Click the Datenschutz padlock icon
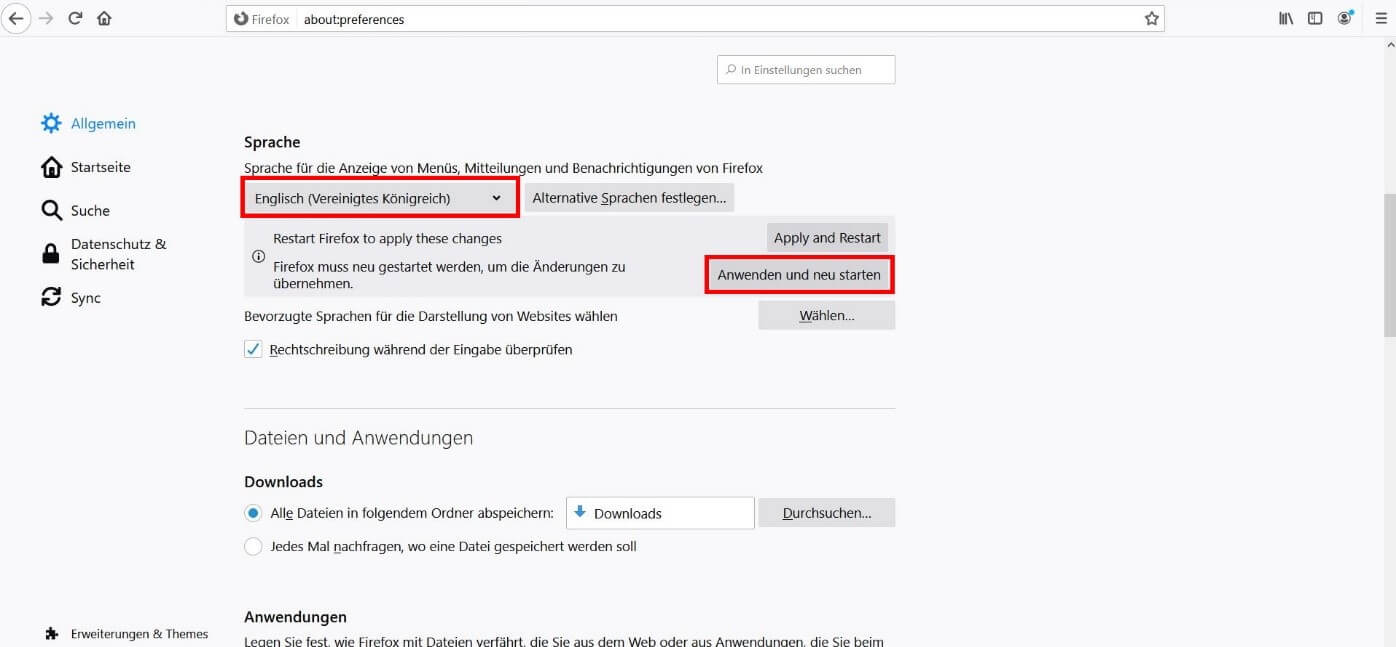The width and height of the screenshot is (1396, 647). click(51, 254)
